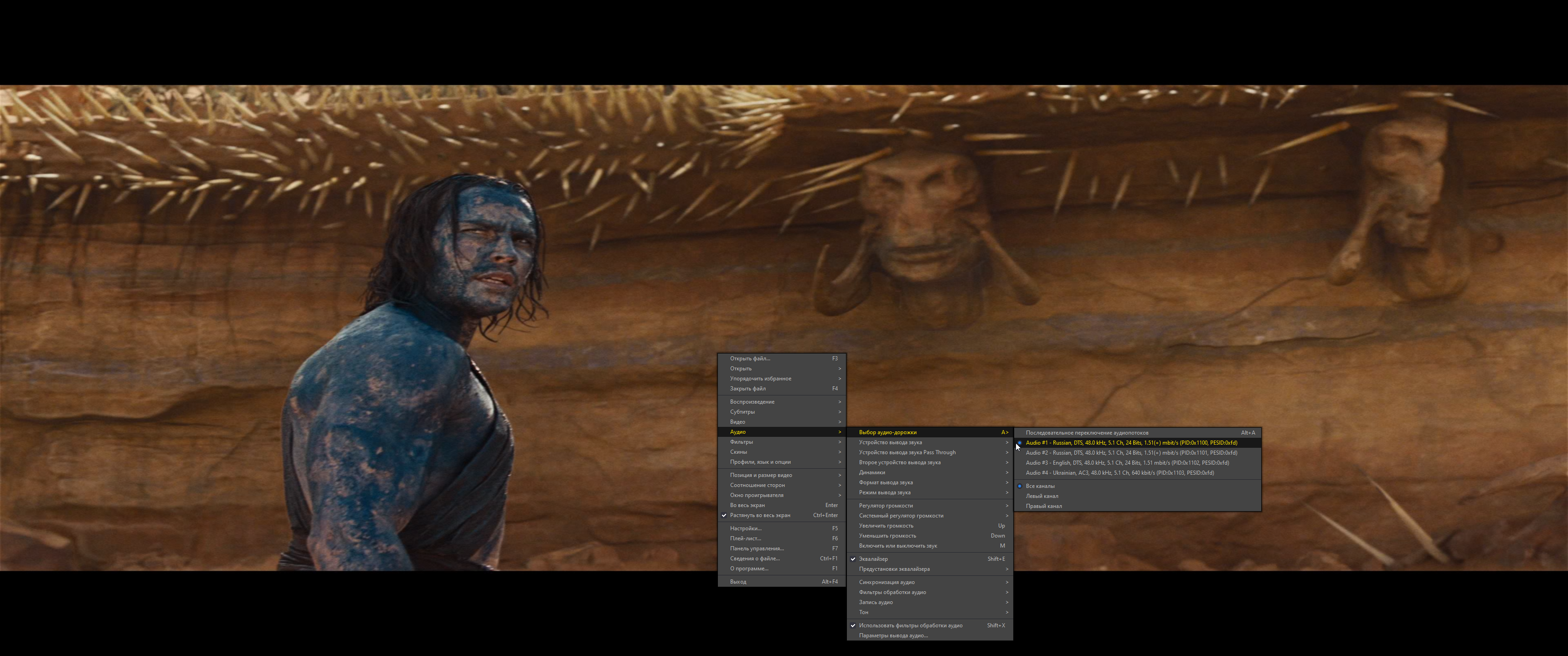Screen dimensions: 1568x656
Task: Expand 'Профили, язык и опции' submenu
Action: (x=782, y=462)
